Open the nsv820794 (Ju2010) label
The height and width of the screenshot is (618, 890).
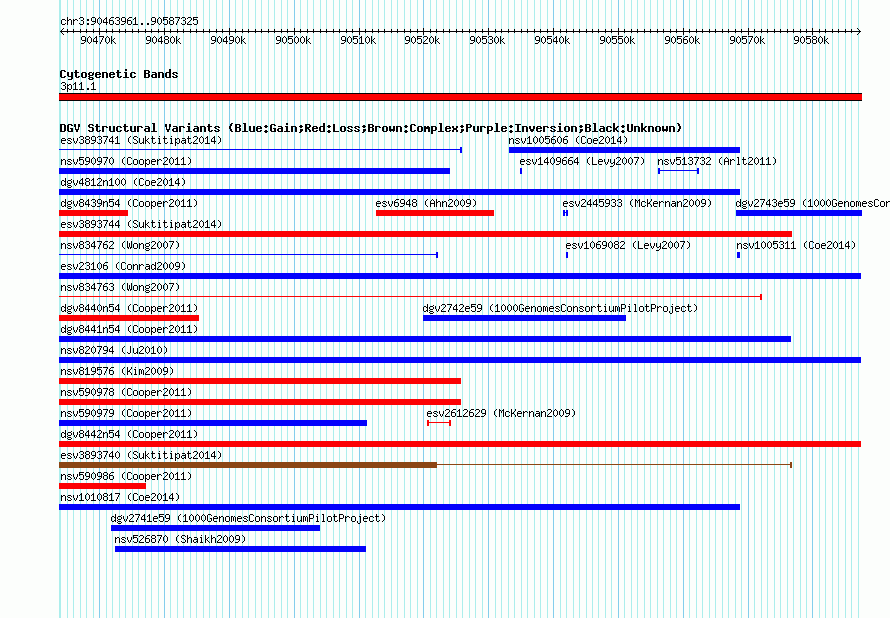pyautogui.click(x=114, y=350)
